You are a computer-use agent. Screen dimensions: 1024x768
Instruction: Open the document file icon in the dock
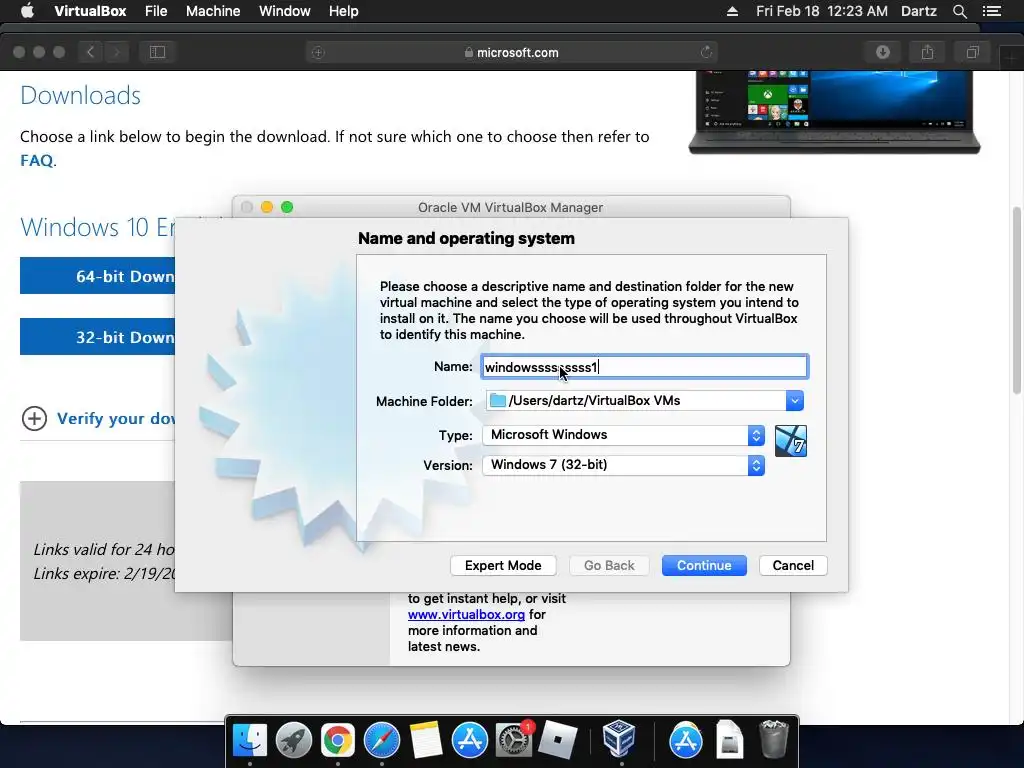pos(729,741)
